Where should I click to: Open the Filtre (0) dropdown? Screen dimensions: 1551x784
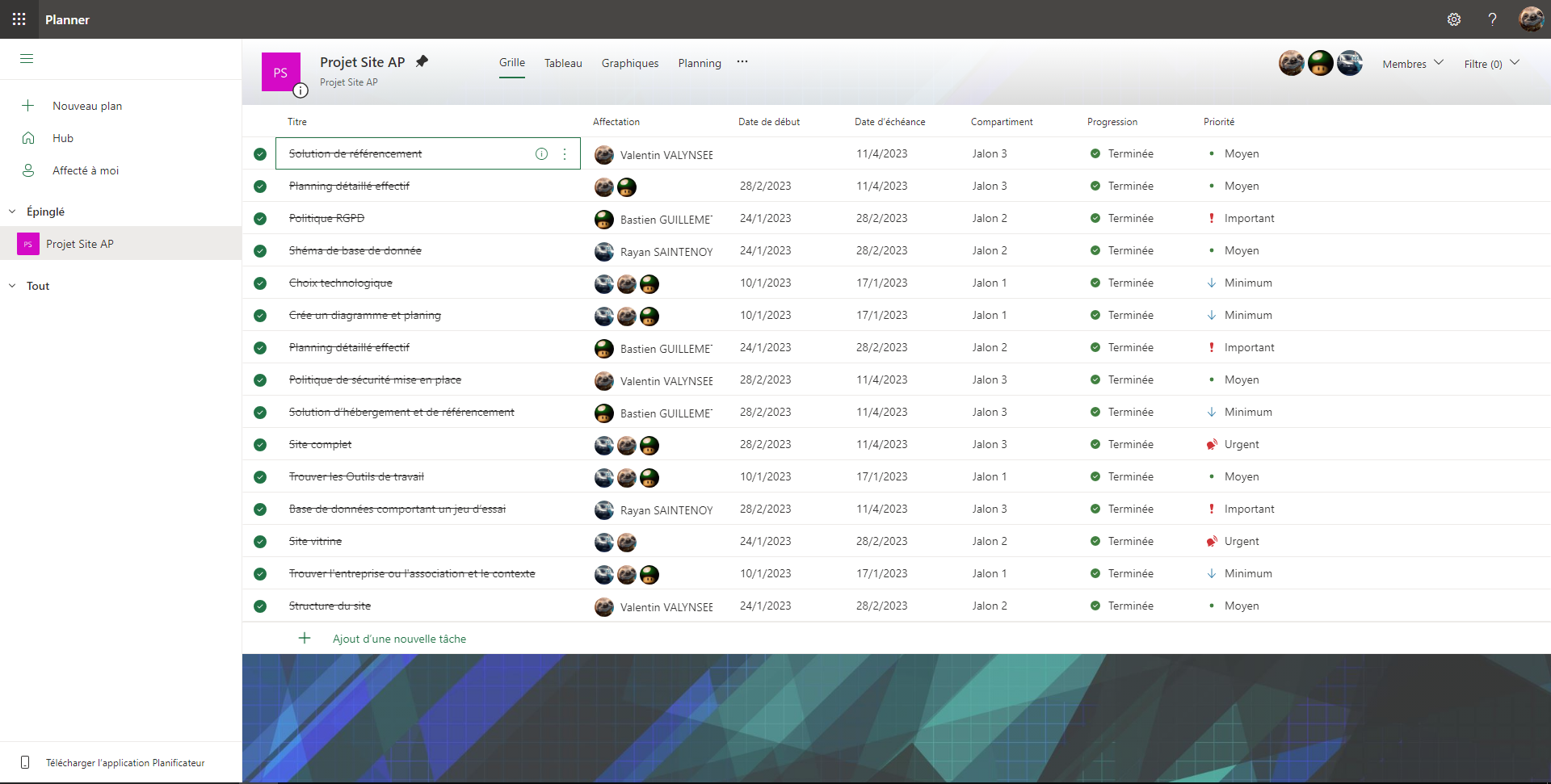tap(1491, 64)
